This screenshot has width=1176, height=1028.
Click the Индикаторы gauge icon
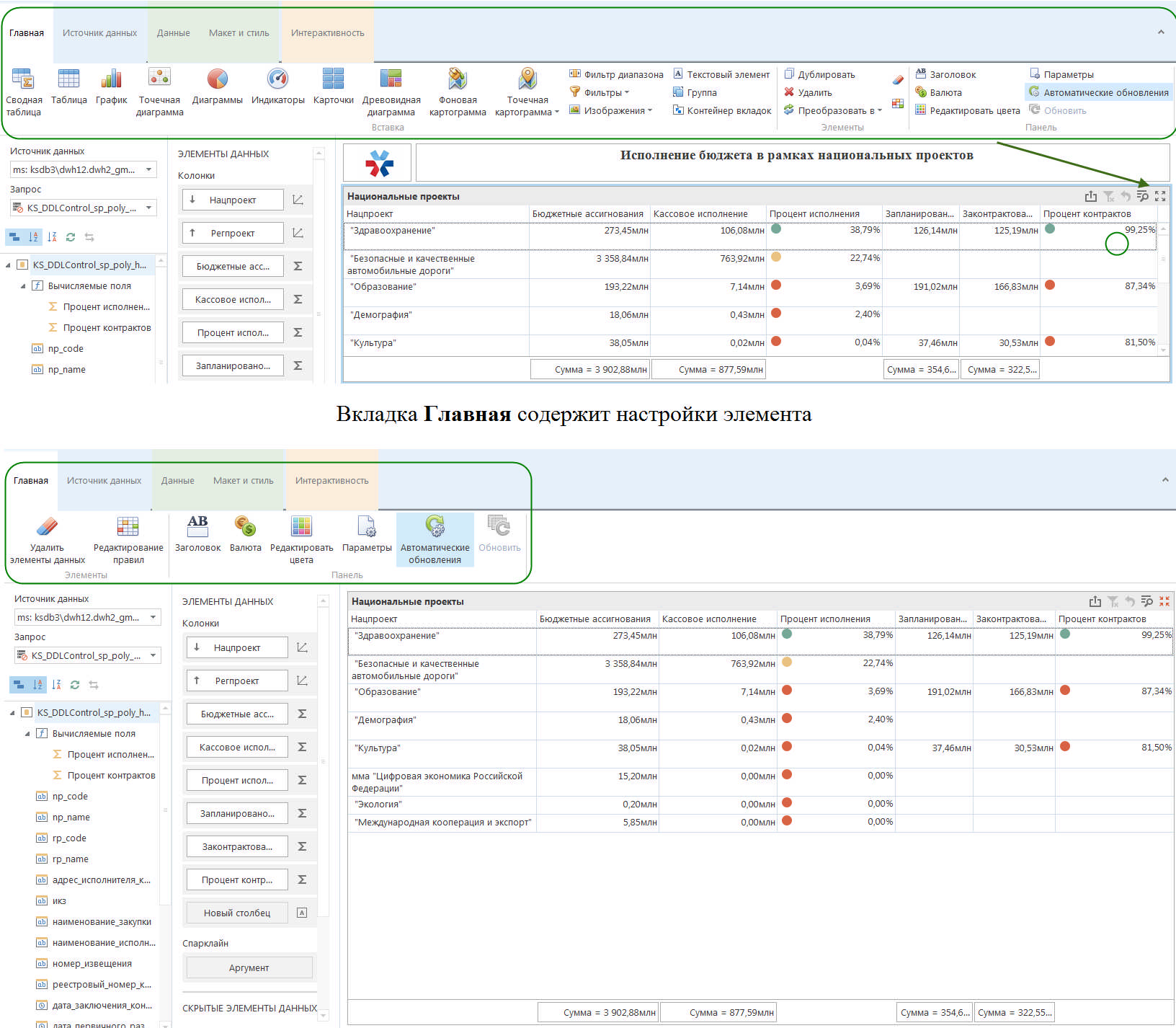(277, 79)
